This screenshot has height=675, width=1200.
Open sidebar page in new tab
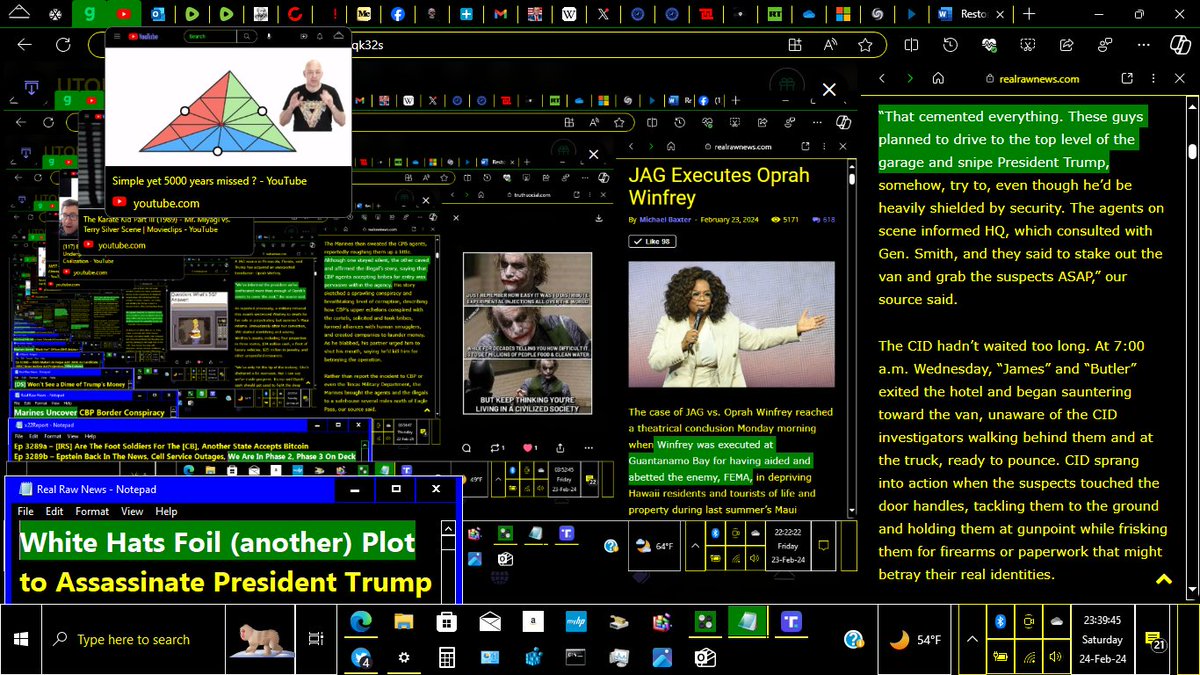(x=1127, y=78)
